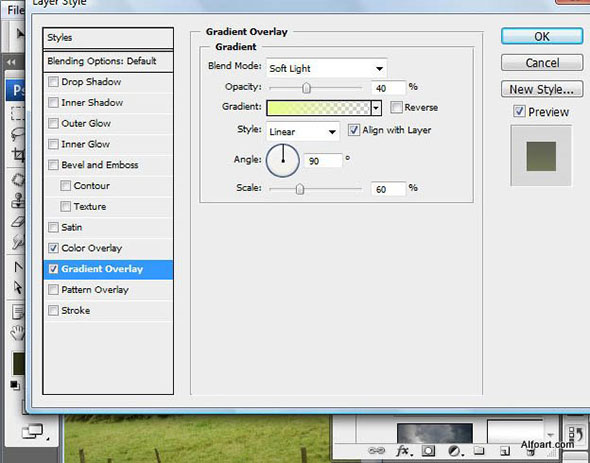
Task: Click the screen mode icon
Action: pos(33,431)
